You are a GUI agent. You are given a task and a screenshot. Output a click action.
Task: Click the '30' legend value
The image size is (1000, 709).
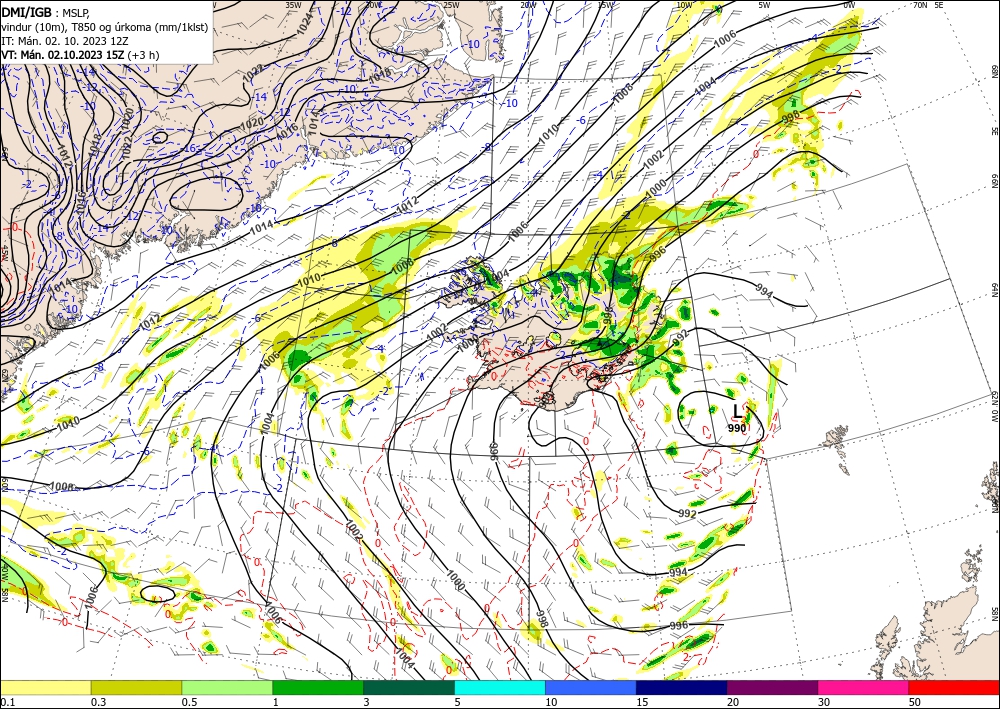(x=825, y=702)
